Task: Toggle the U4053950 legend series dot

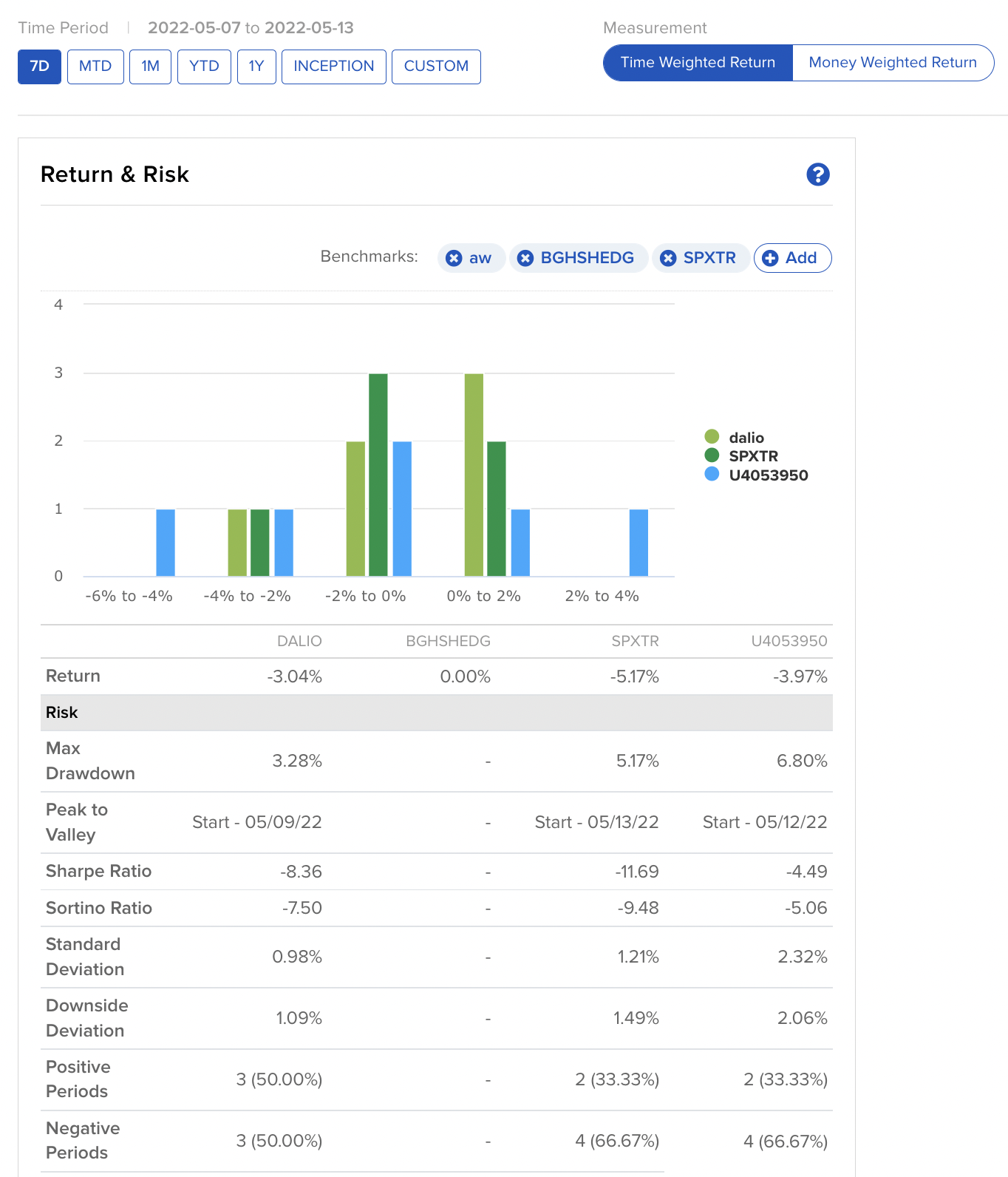Action: [712, 475]
